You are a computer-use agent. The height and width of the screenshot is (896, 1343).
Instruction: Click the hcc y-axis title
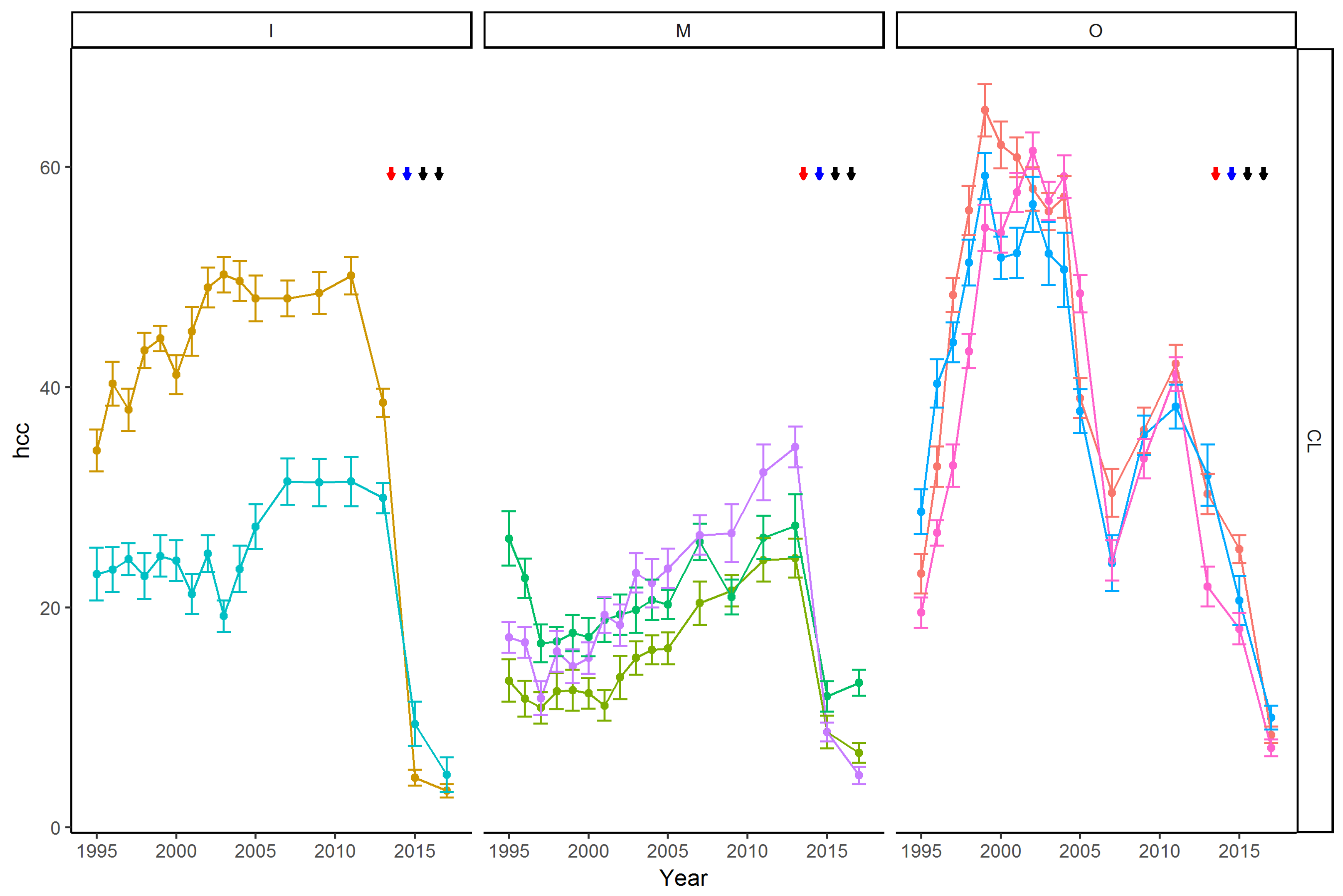click(x=22, y=441)
